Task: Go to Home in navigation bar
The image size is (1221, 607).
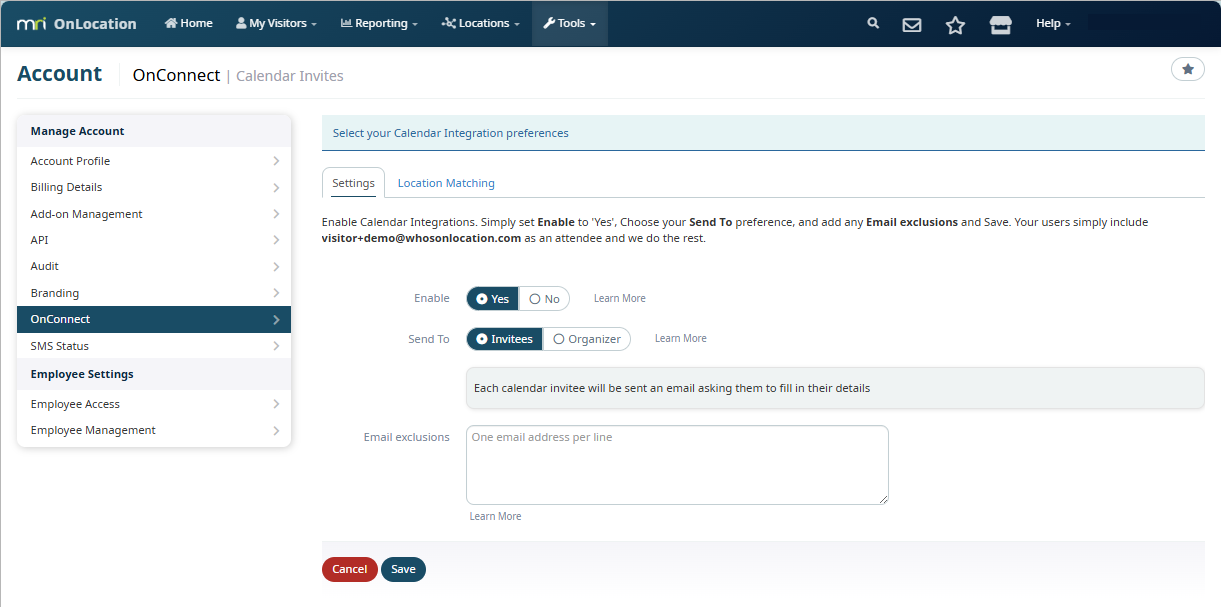Action: (x=188, y=23)
